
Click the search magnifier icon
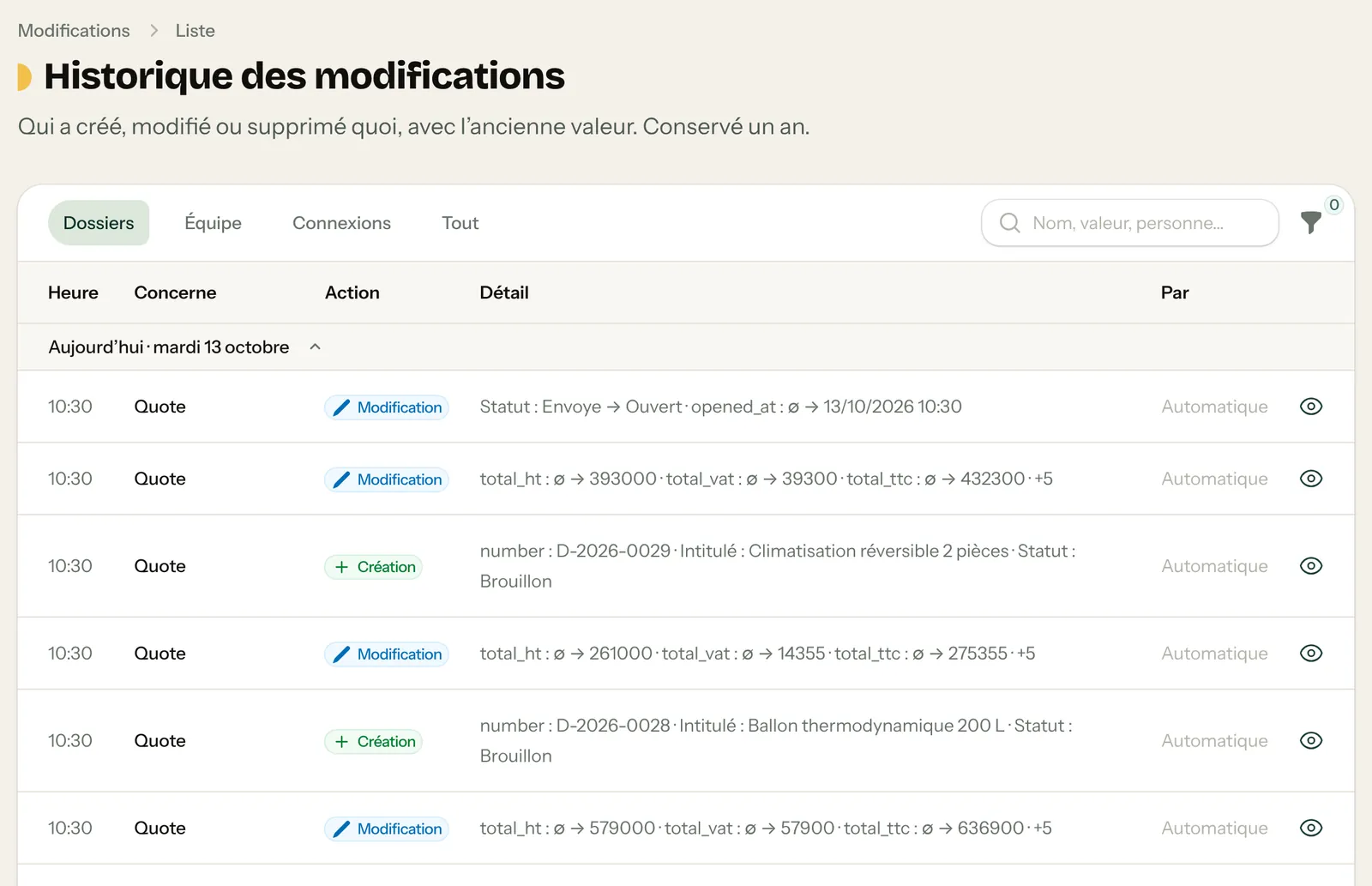tap(1010, 223)
